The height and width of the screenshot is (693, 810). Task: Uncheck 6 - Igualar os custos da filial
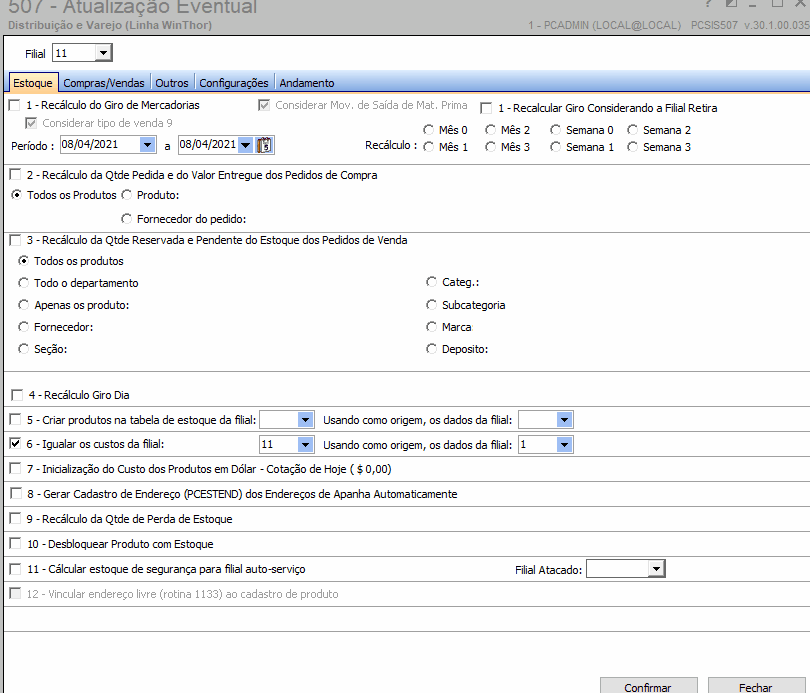click(x=15, y=444)
